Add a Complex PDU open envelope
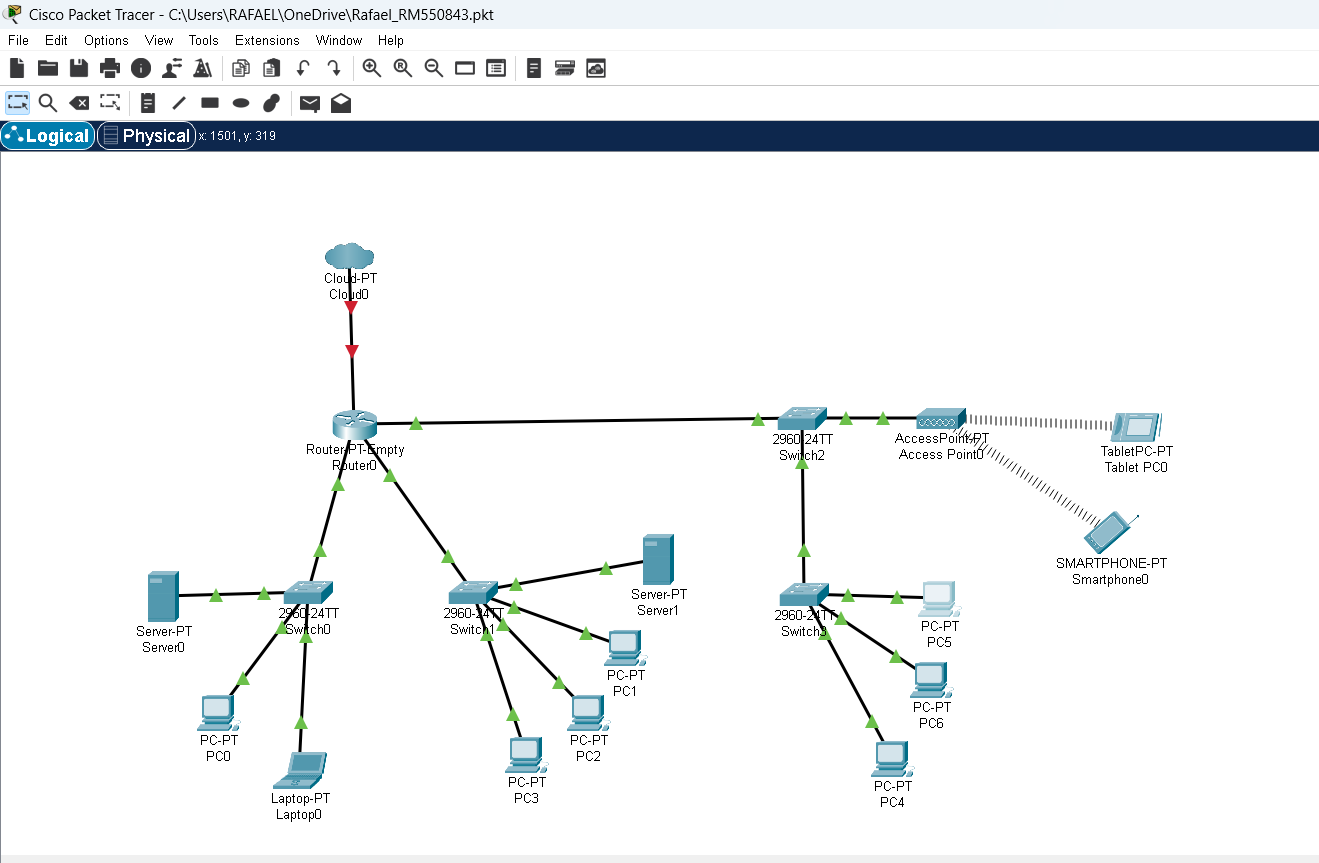Viewport: 1319px width, 863px height. point(341,103)
